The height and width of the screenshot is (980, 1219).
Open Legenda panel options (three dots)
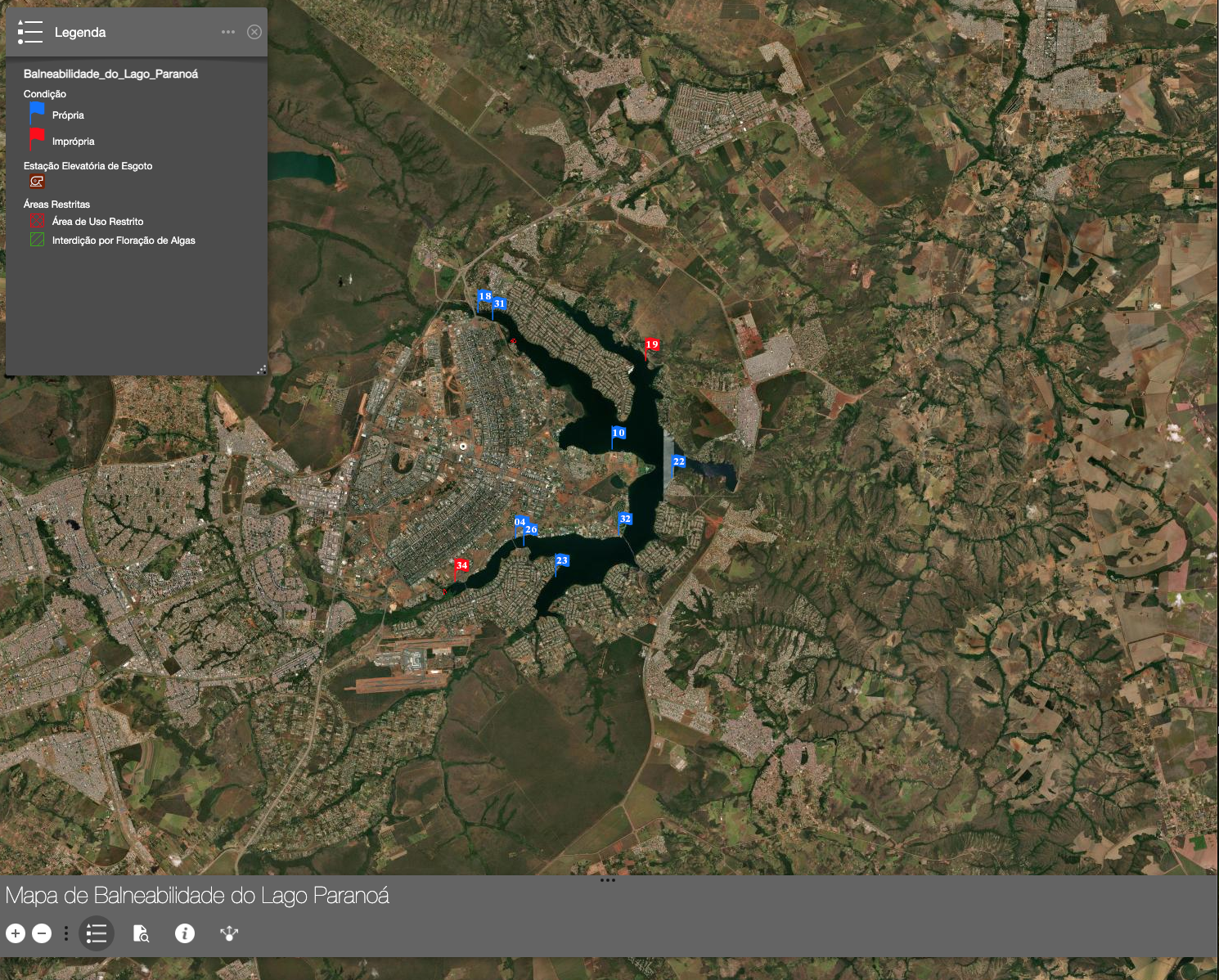[x=228, y=32]
